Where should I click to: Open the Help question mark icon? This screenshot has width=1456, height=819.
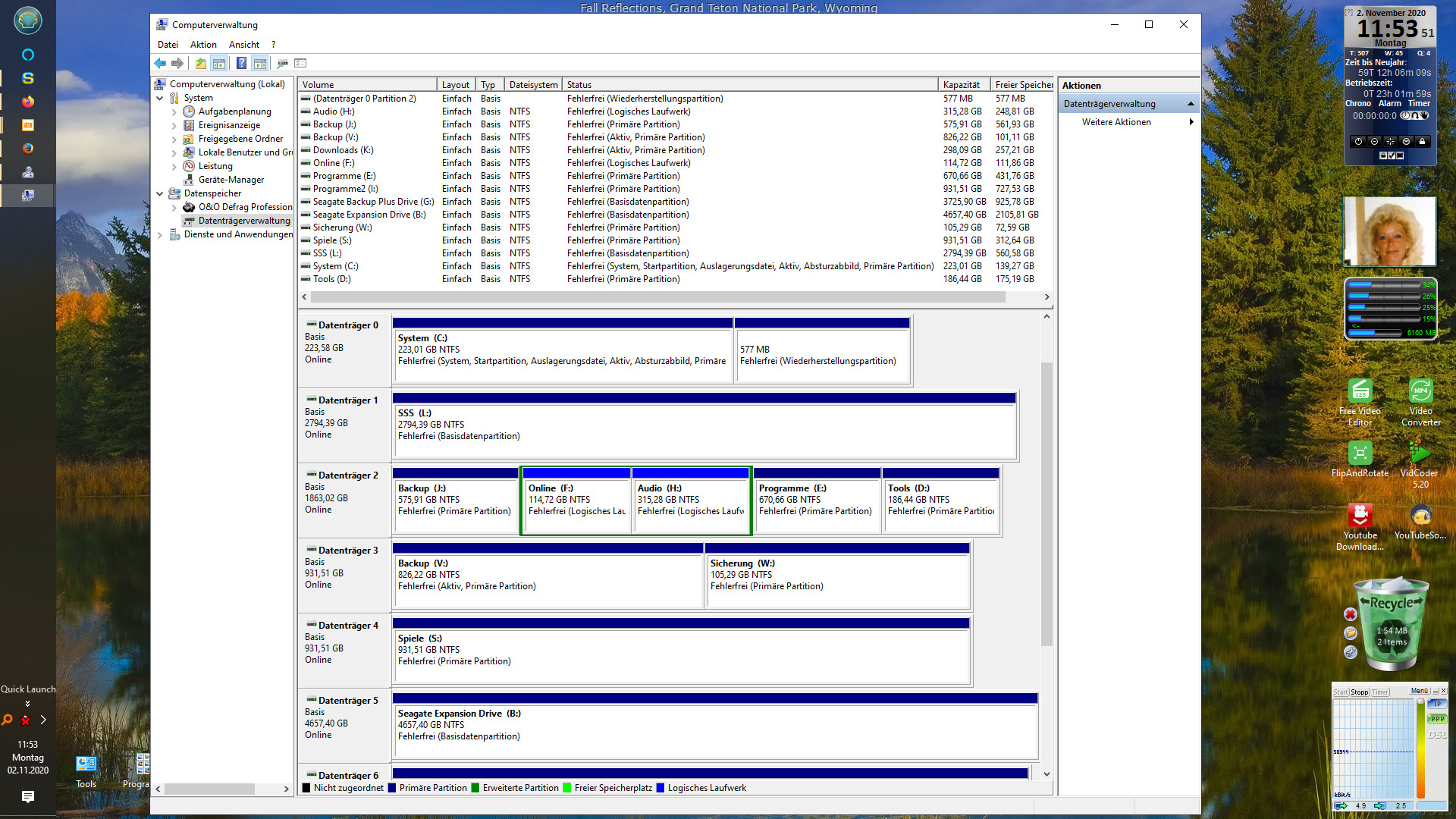(x=241, y=63)
